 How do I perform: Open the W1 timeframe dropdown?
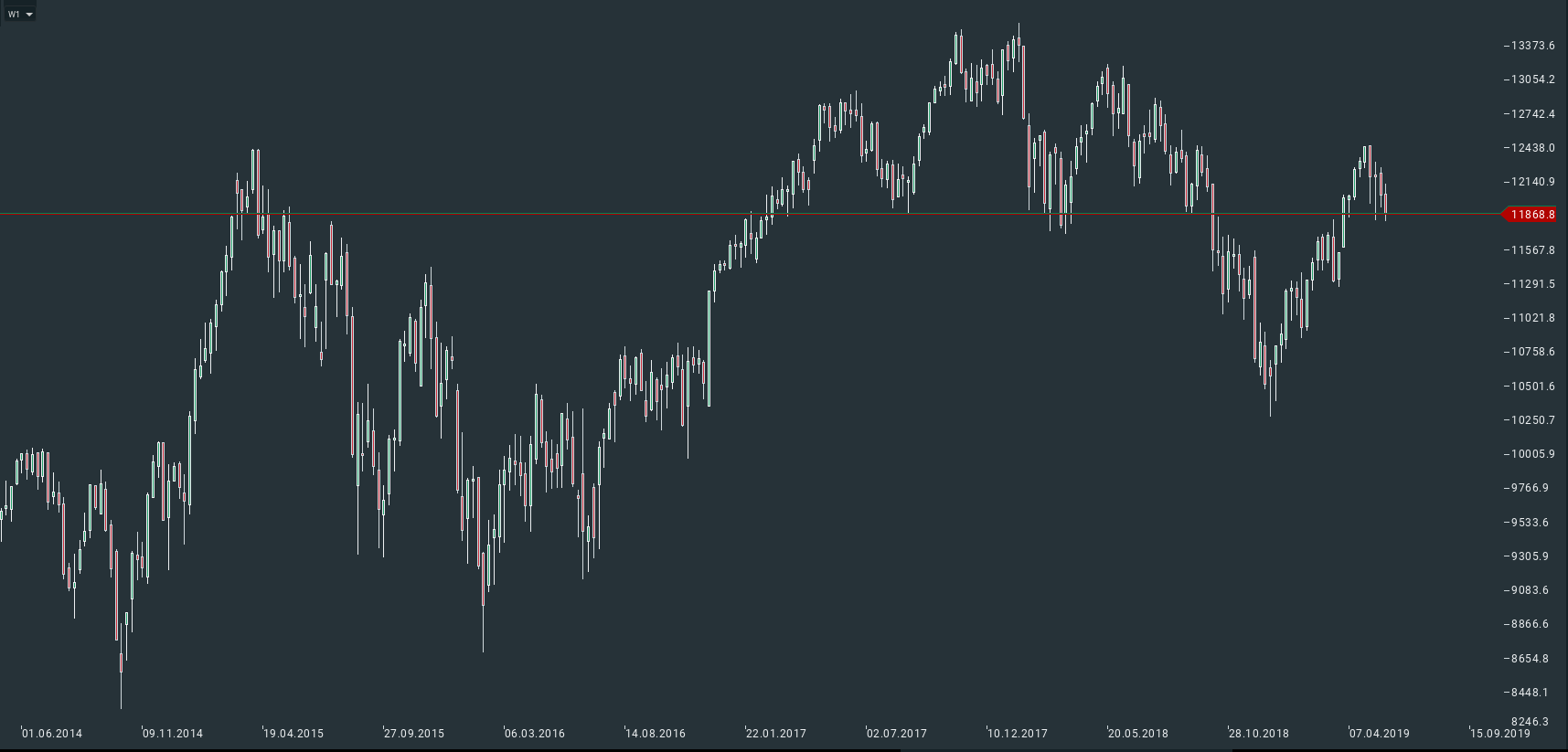(x=19, y=14)
